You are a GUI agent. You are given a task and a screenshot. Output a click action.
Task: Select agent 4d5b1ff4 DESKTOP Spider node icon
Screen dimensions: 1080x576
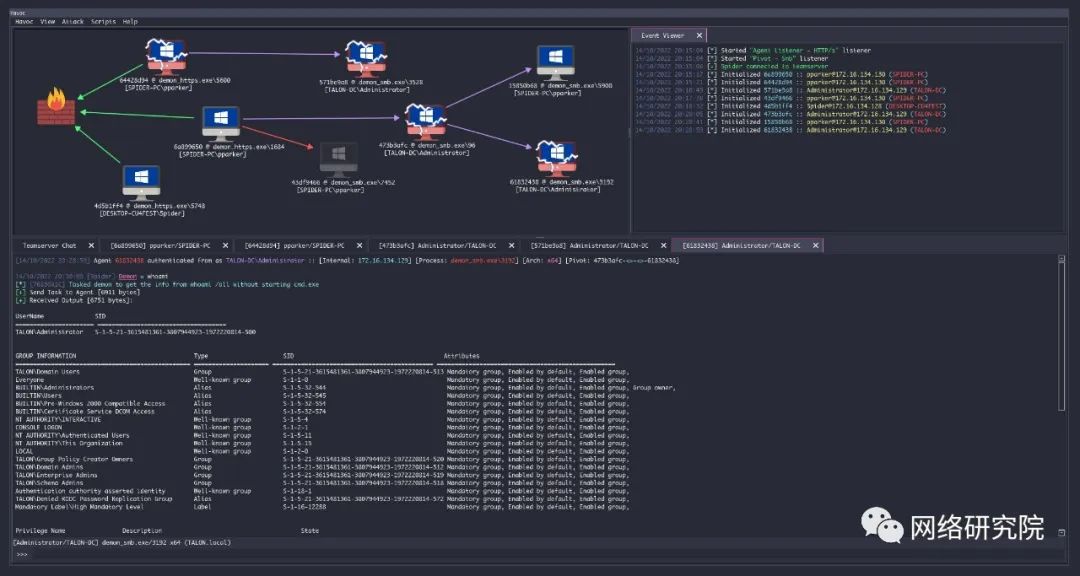coord(141,183)
